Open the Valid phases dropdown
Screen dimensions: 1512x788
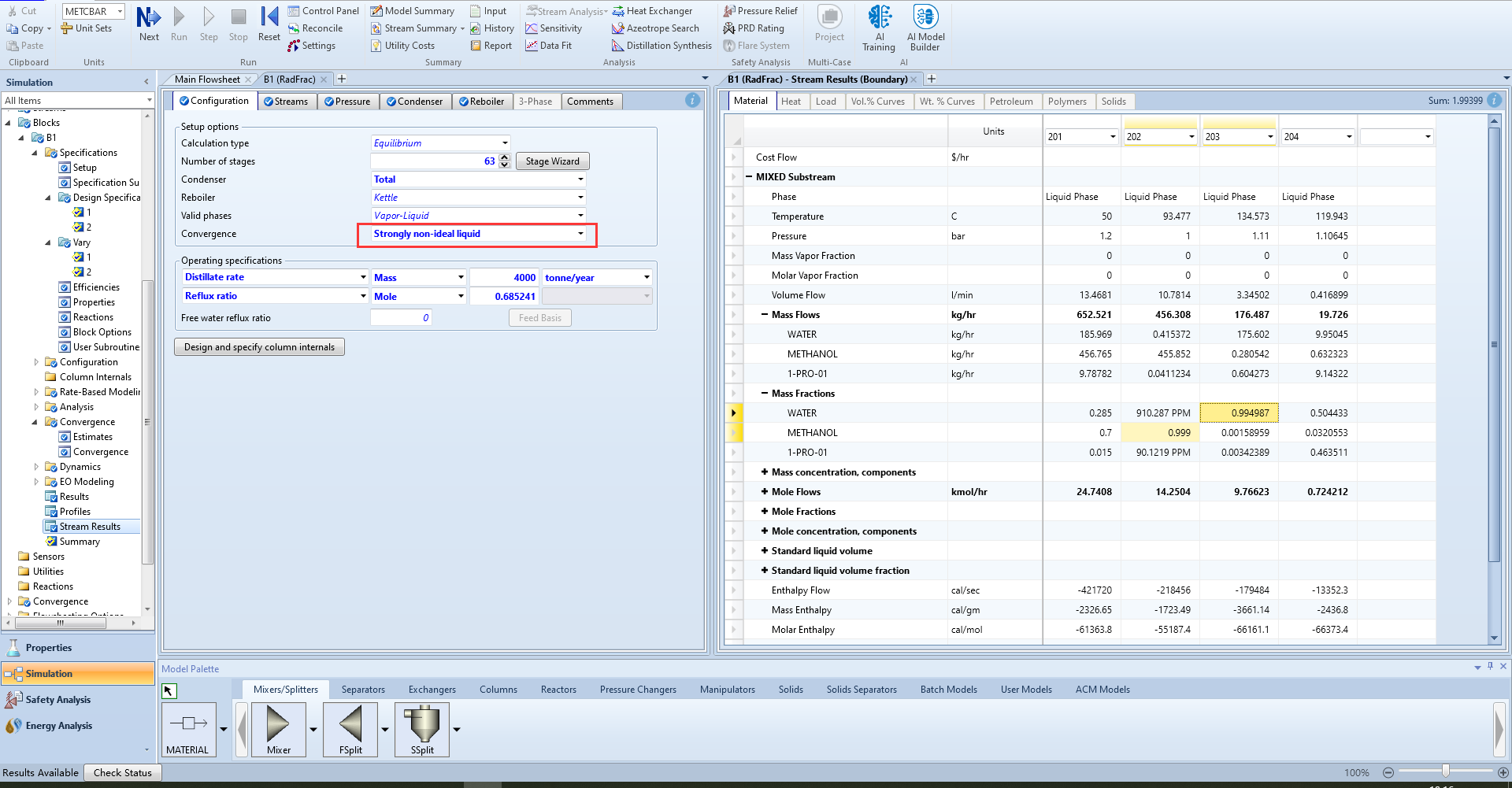coord(580,216)
